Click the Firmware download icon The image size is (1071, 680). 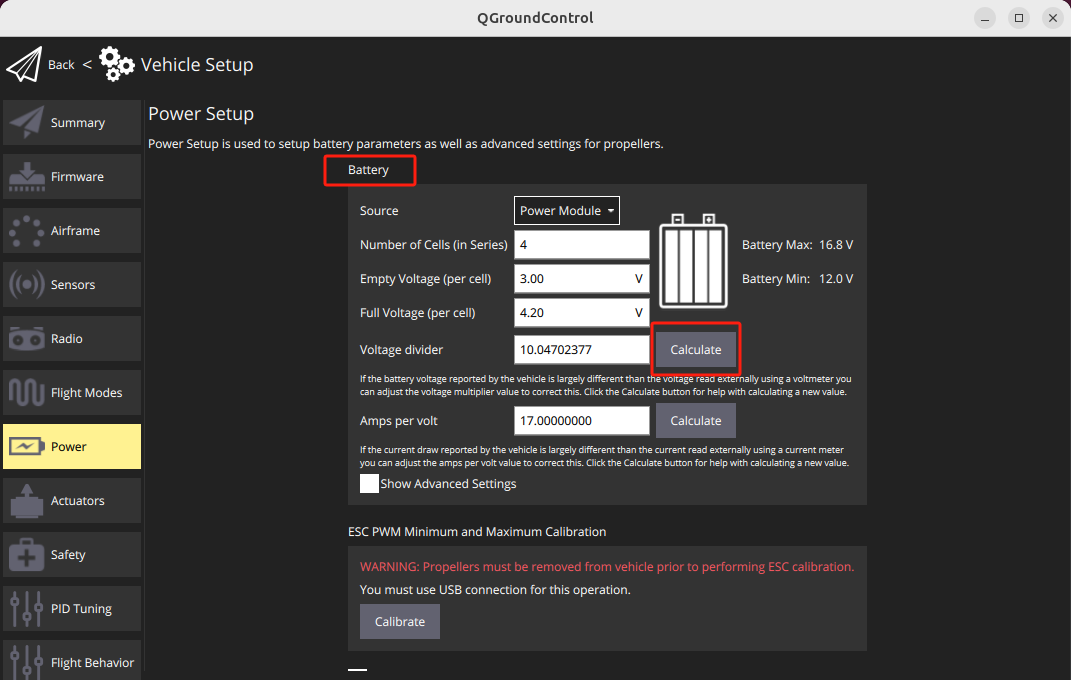[x=27, y=176]
